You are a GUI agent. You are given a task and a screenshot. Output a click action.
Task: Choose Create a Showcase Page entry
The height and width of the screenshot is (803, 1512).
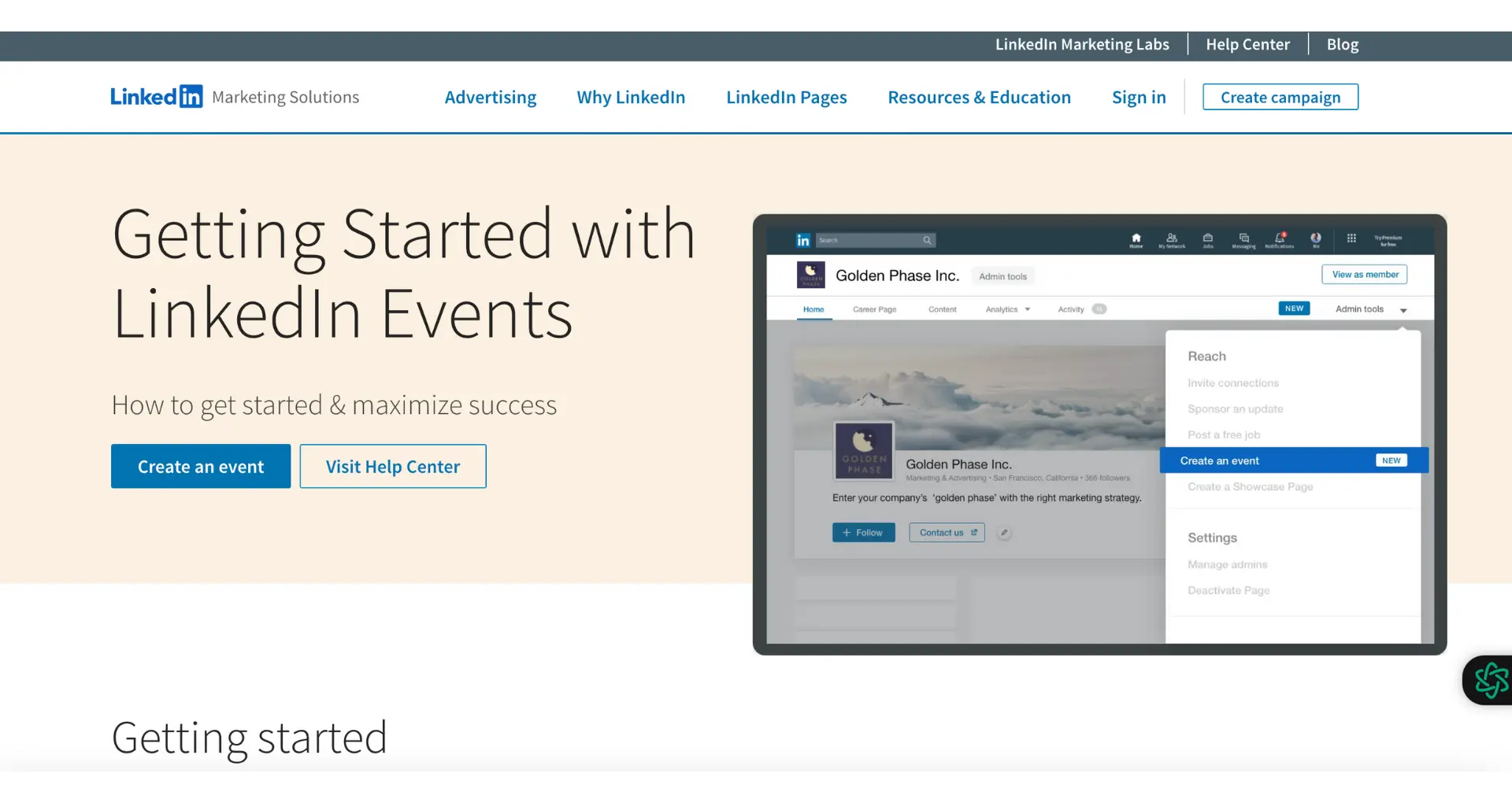point(1251,487)
